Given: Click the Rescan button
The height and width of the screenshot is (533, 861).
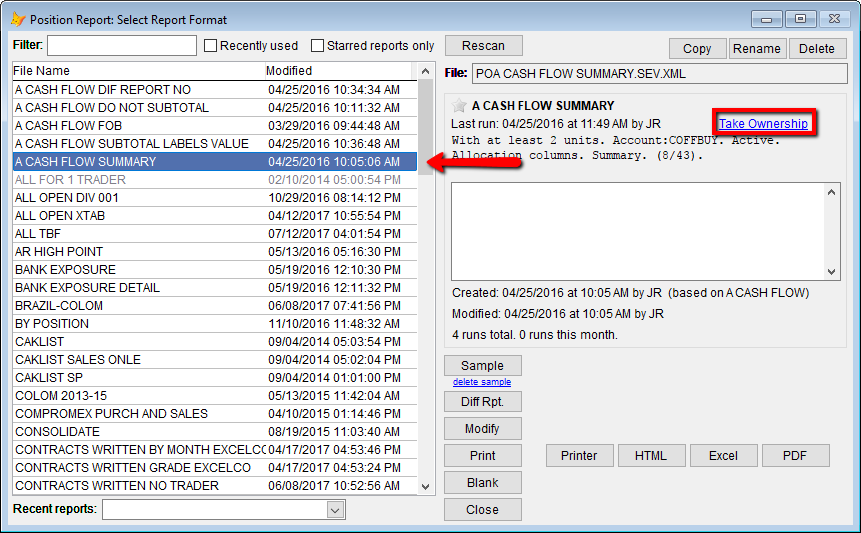Looking at the screenshot, I should (x=483, y=46).
